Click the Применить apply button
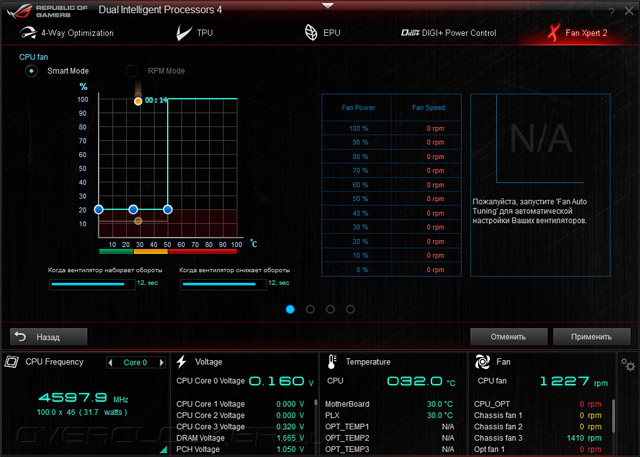 point(591,337)
